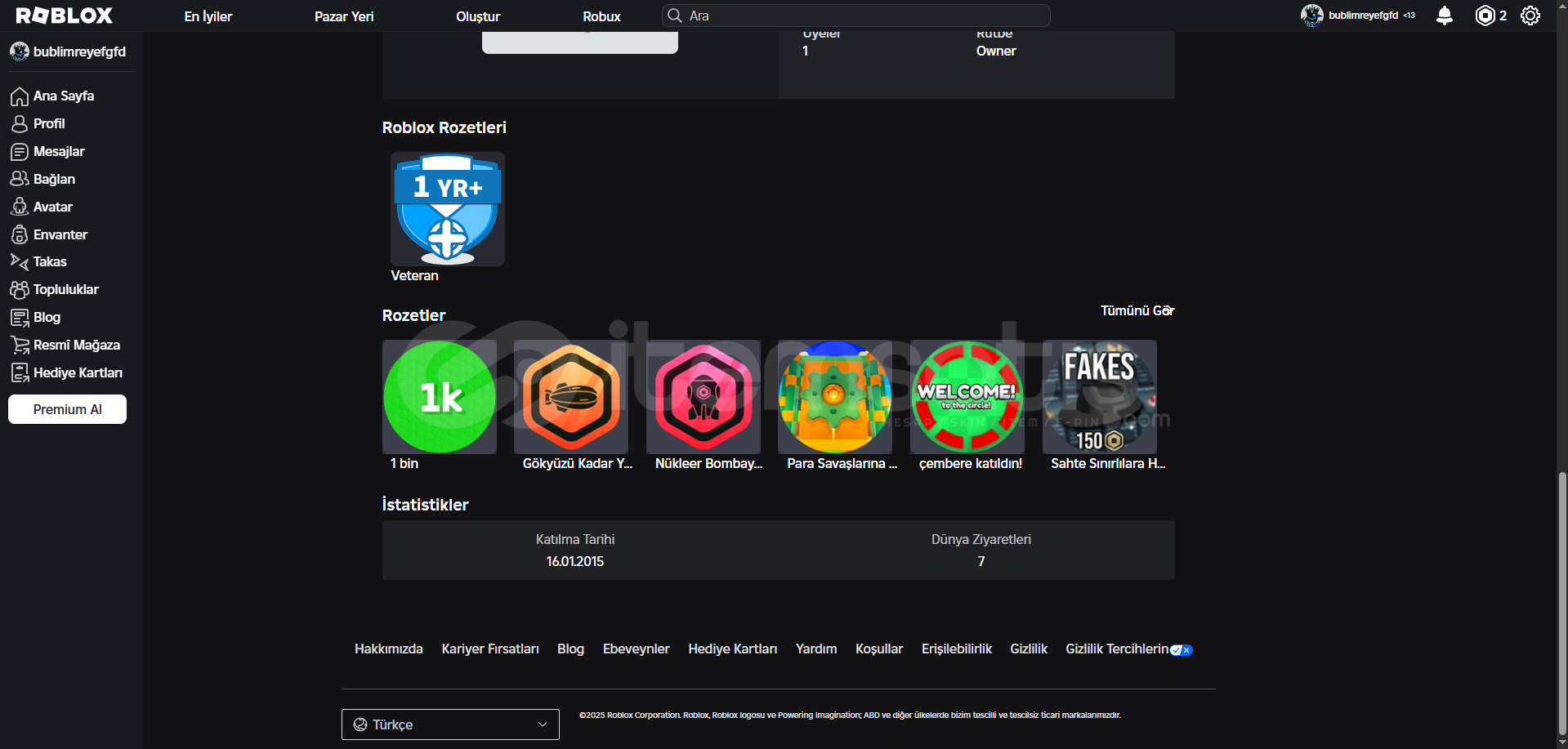Screen dimensions: 1568x749
Task: Click the Topluluklar sidebar label
Action: (66, 290)
